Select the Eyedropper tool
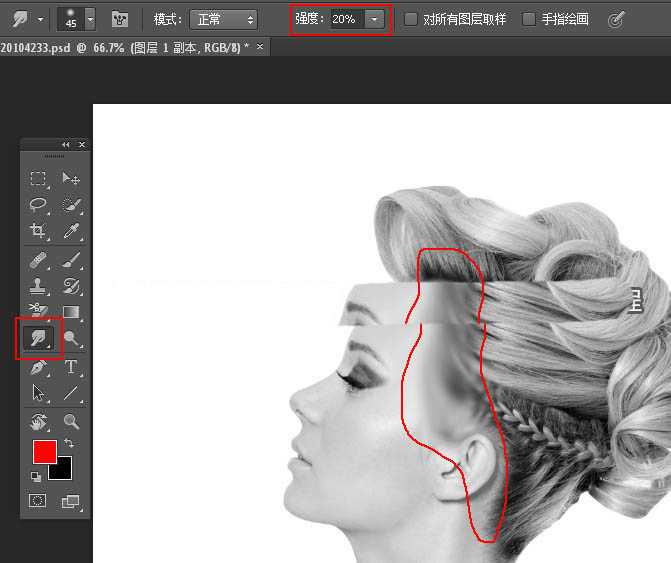Image resolution: width=671 pixels, height=563 pixels. [71, 231]
